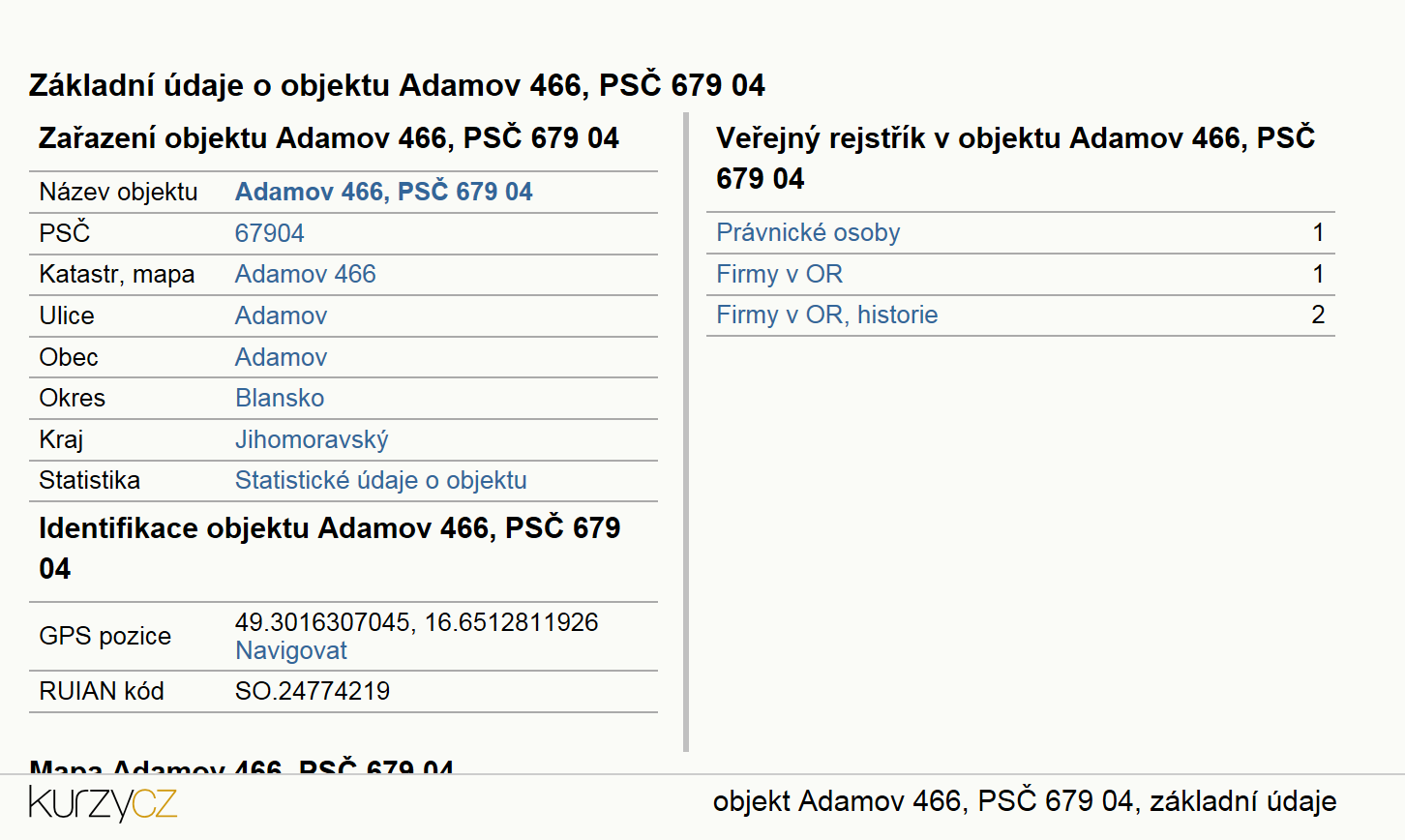Click the Navigovat link under GPS
Screen dimensions: 1405x840
point(290,650)
